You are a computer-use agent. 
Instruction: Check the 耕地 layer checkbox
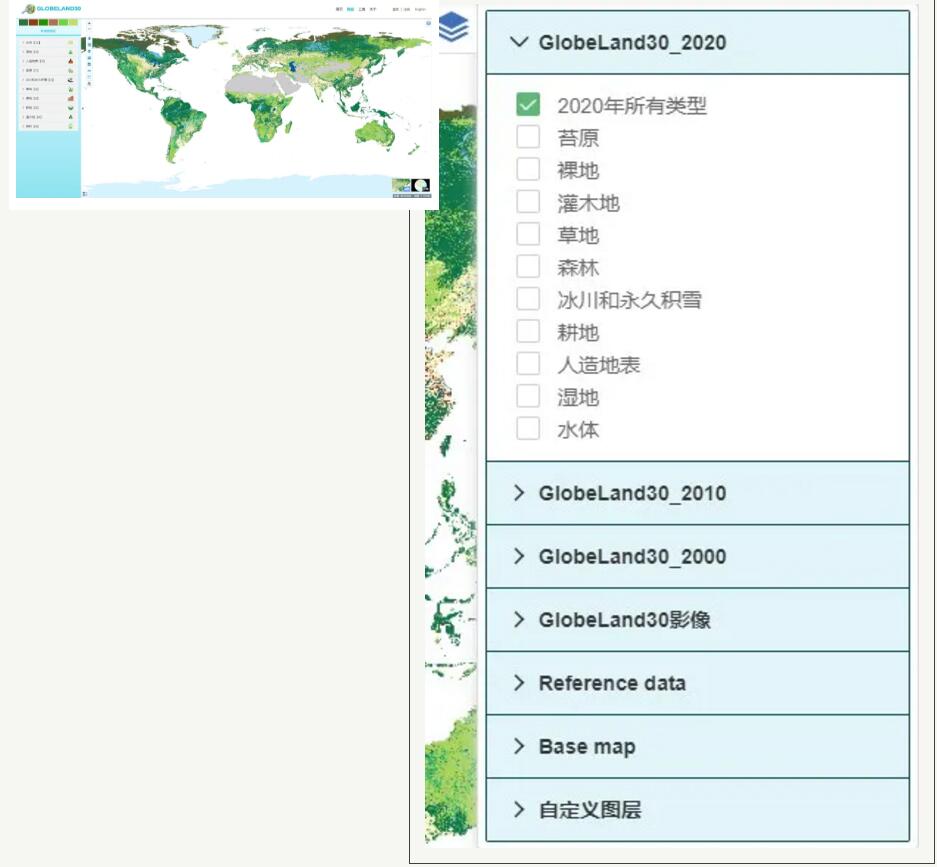point(528,331)
